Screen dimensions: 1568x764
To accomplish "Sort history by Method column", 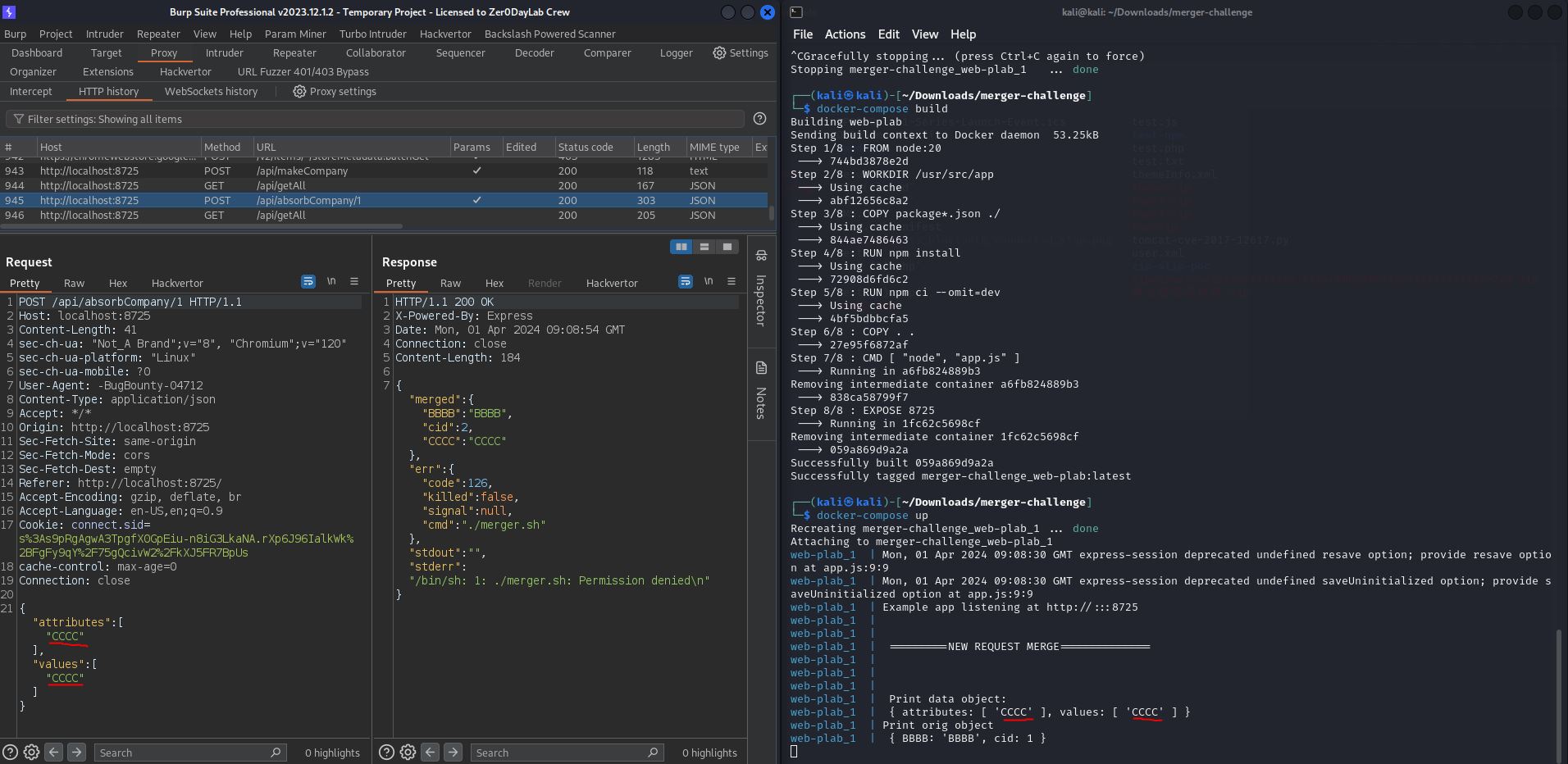I will [x=226, y=147].
